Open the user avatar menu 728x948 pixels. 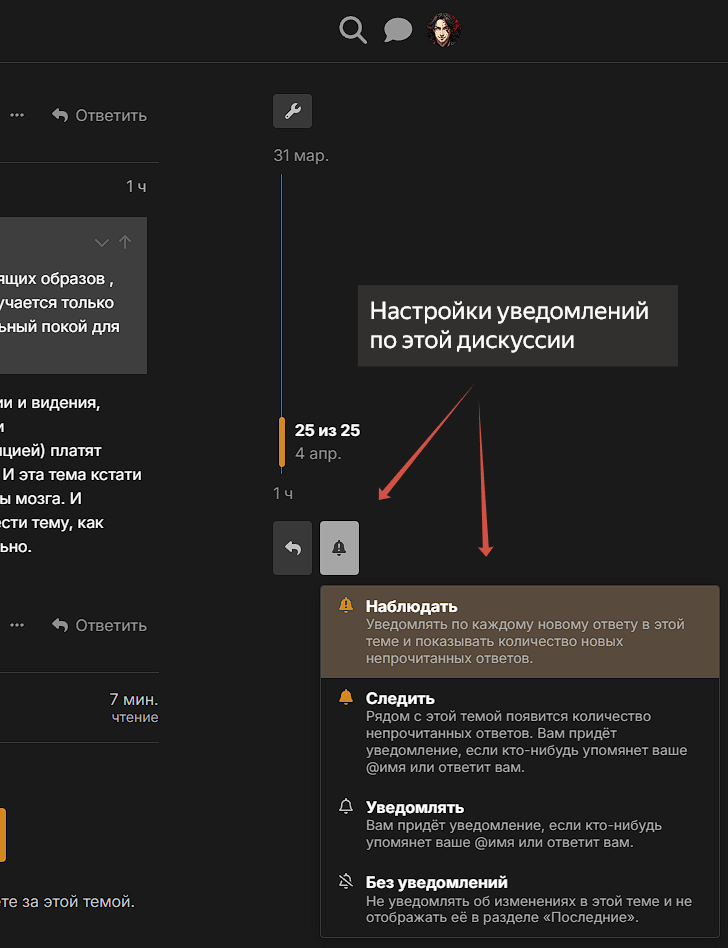pyautogui.click(x=444, y=31)
